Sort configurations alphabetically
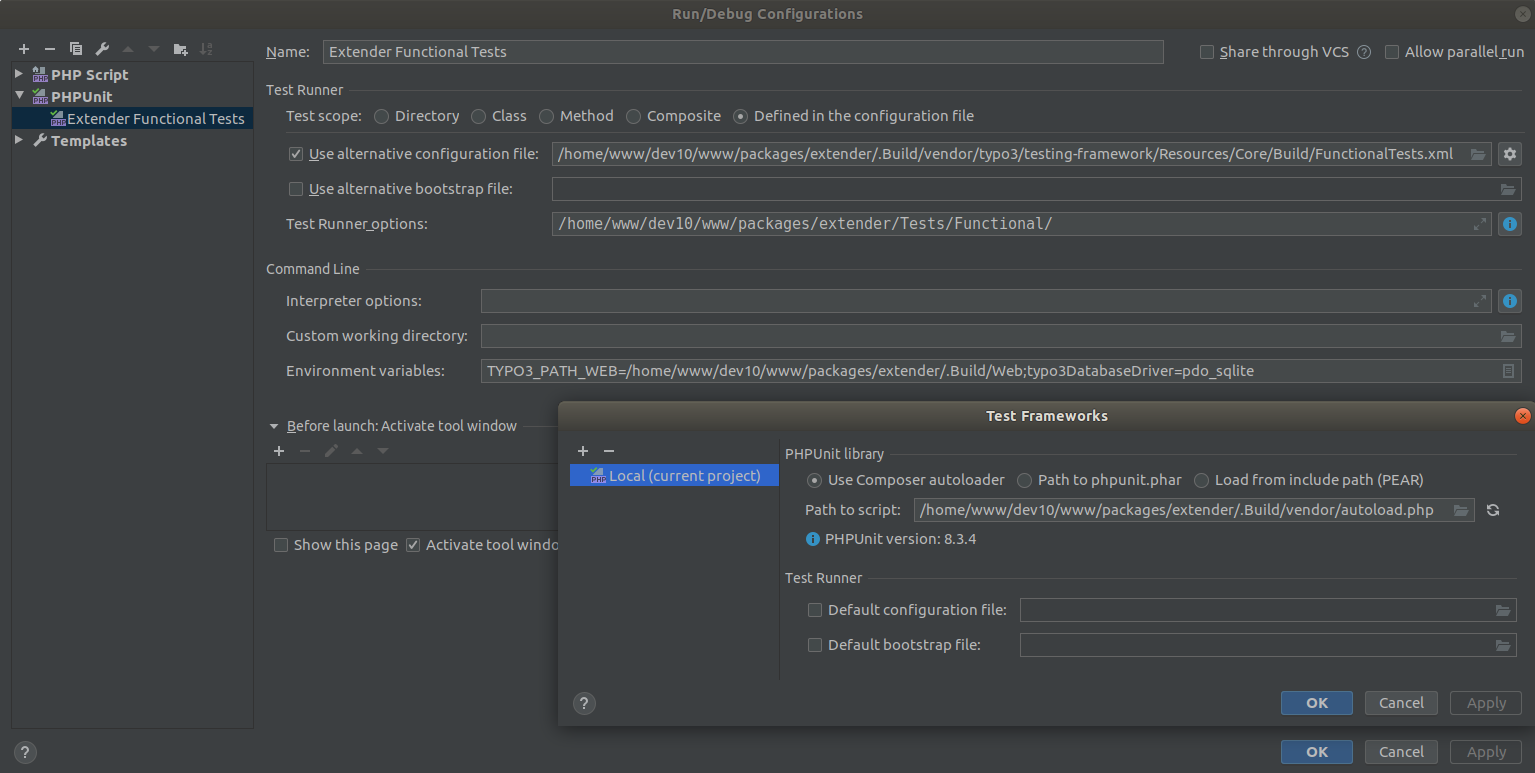The image size is (1535, 773). click(x=208, y=48)
